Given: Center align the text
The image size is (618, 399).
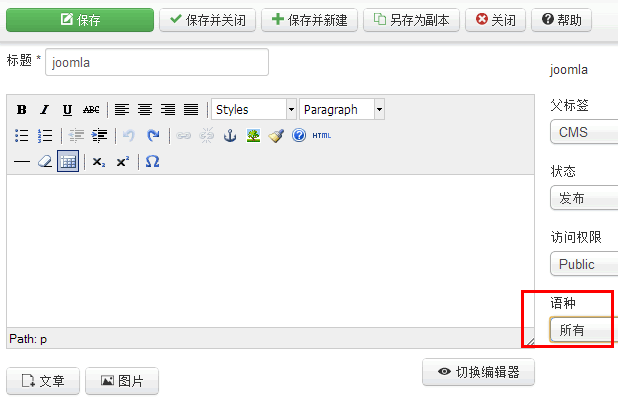Looking at the screenshot, I should click(x=145, y=110).
